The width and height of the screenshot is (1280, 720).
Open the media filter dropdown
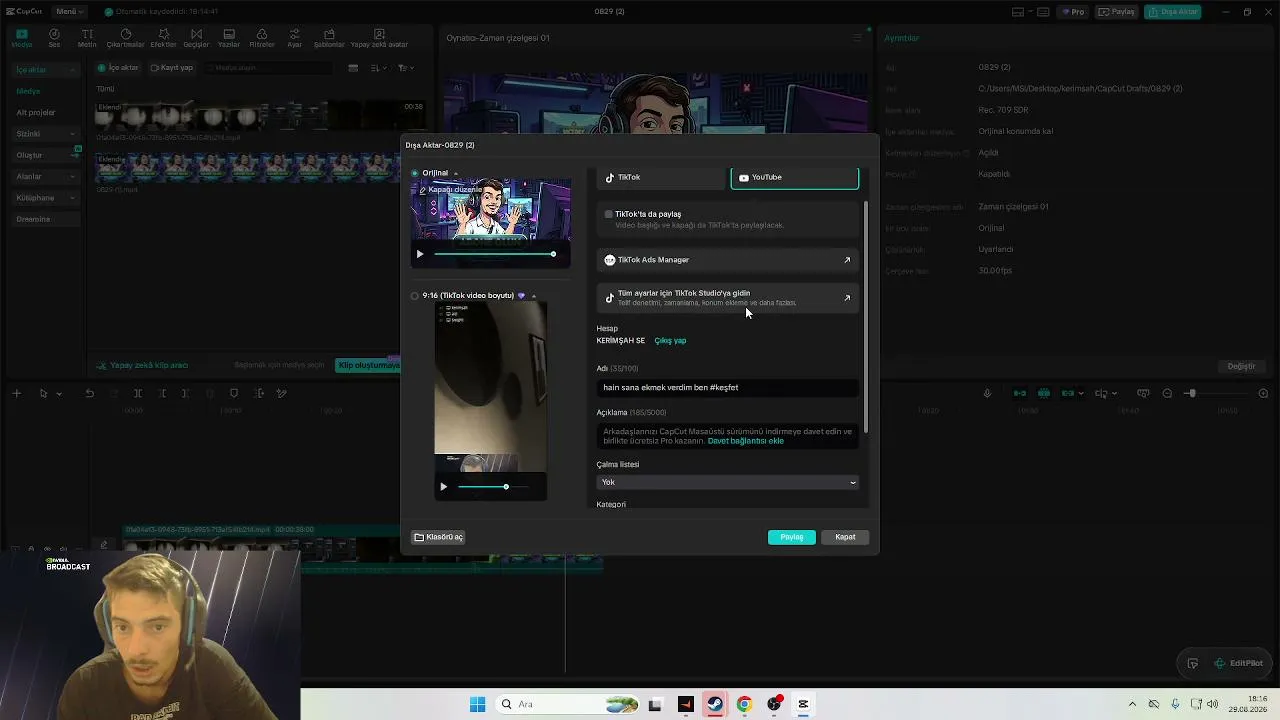405,68
